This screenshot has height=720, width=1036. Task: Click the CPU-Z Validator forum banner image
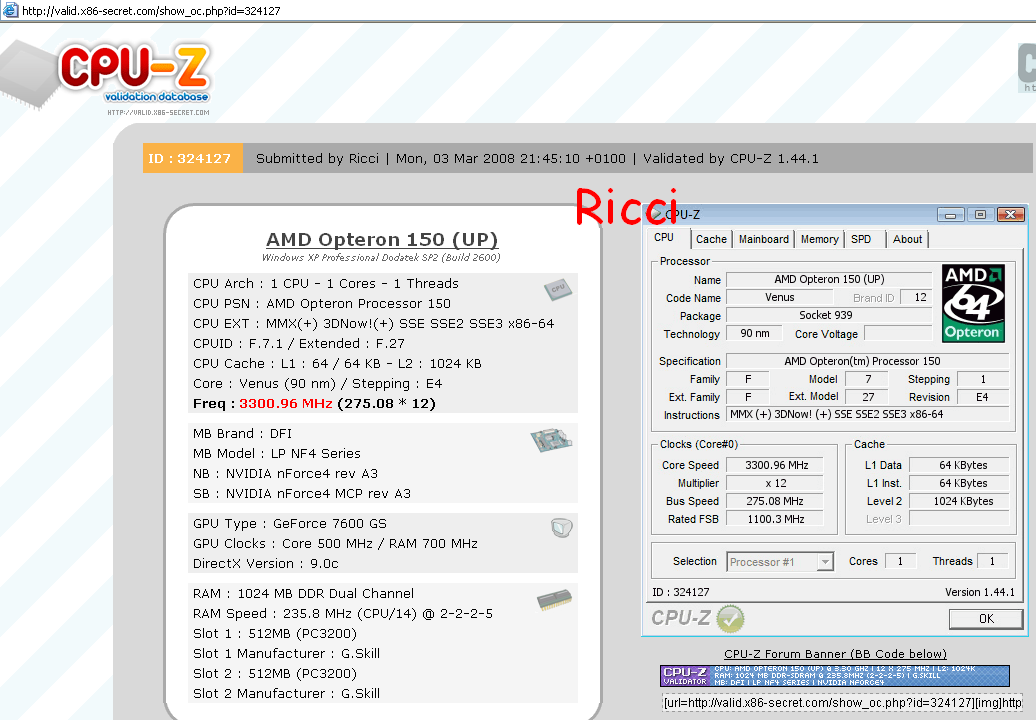tap(834, 676)
